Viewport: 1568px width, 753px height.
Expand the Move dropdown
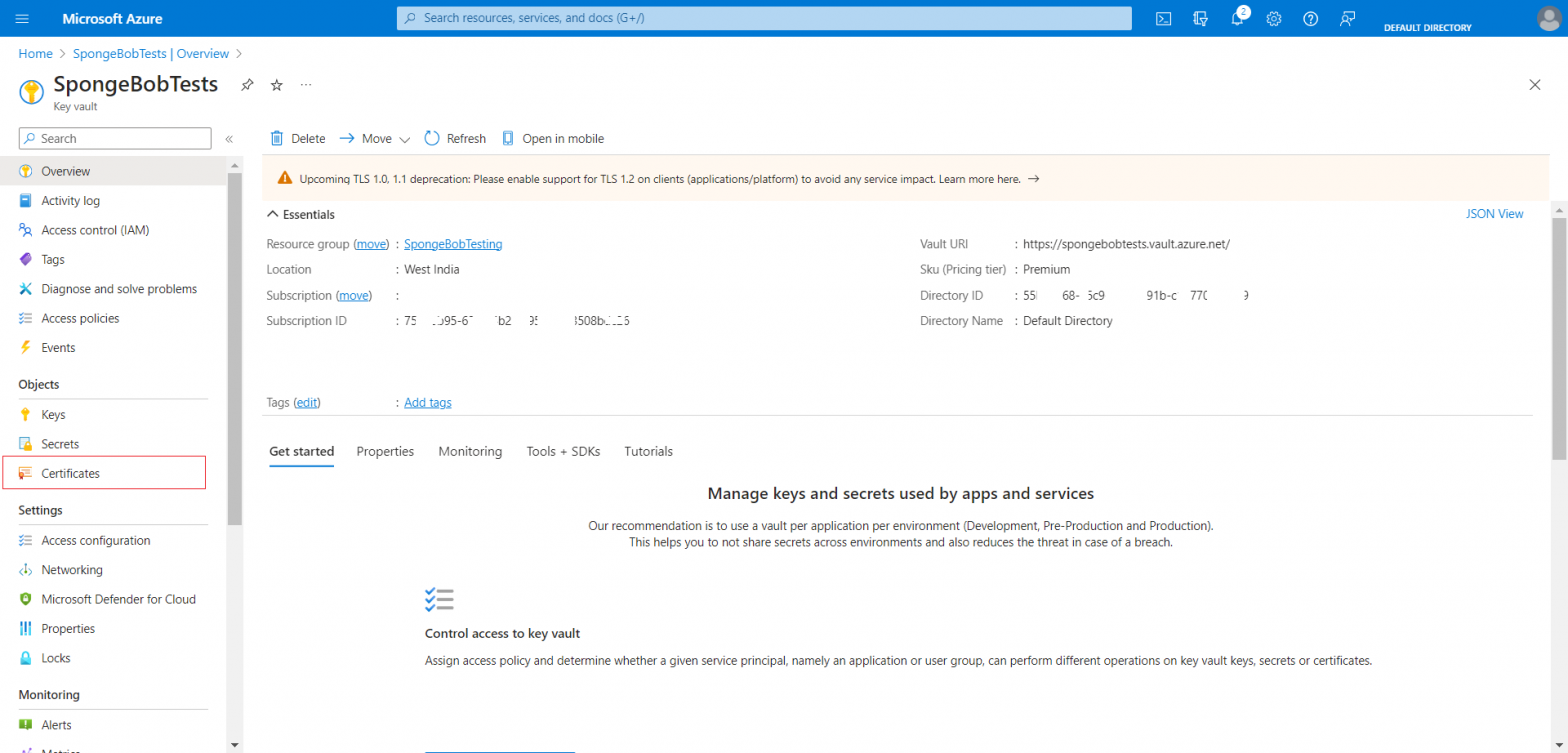(405, 140)
